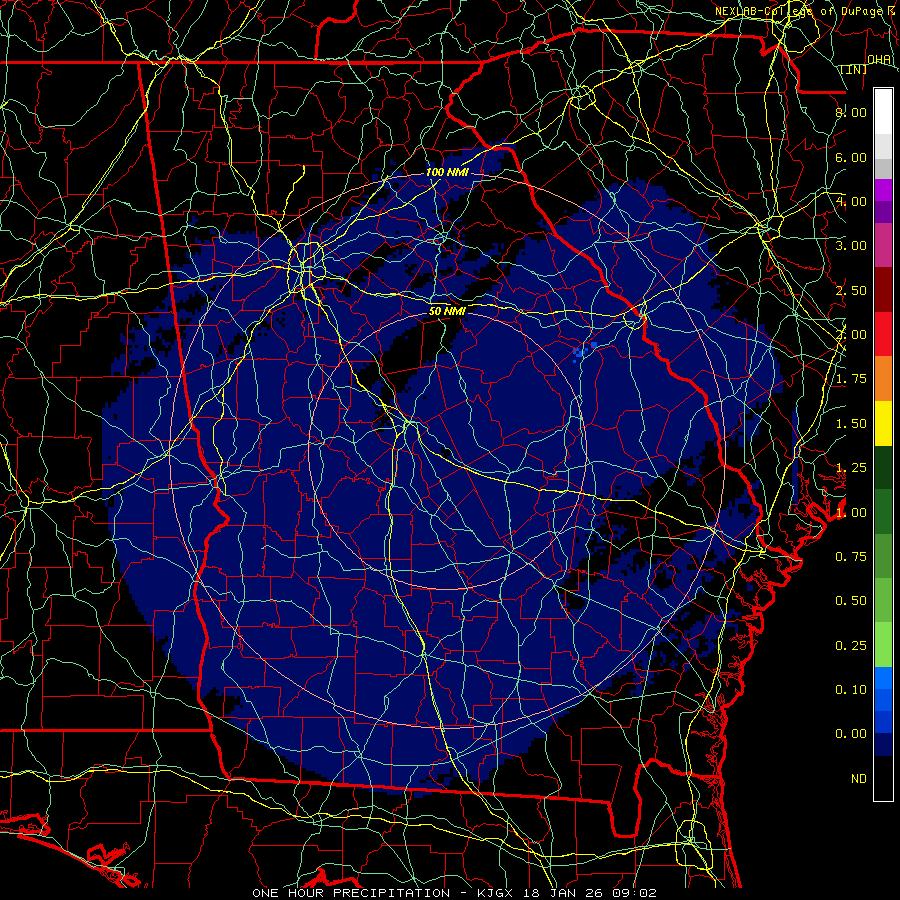The width and height of the screenshot is (900, 900).
Task: Select the bright red legend swatch
Action: coord(883,334)
